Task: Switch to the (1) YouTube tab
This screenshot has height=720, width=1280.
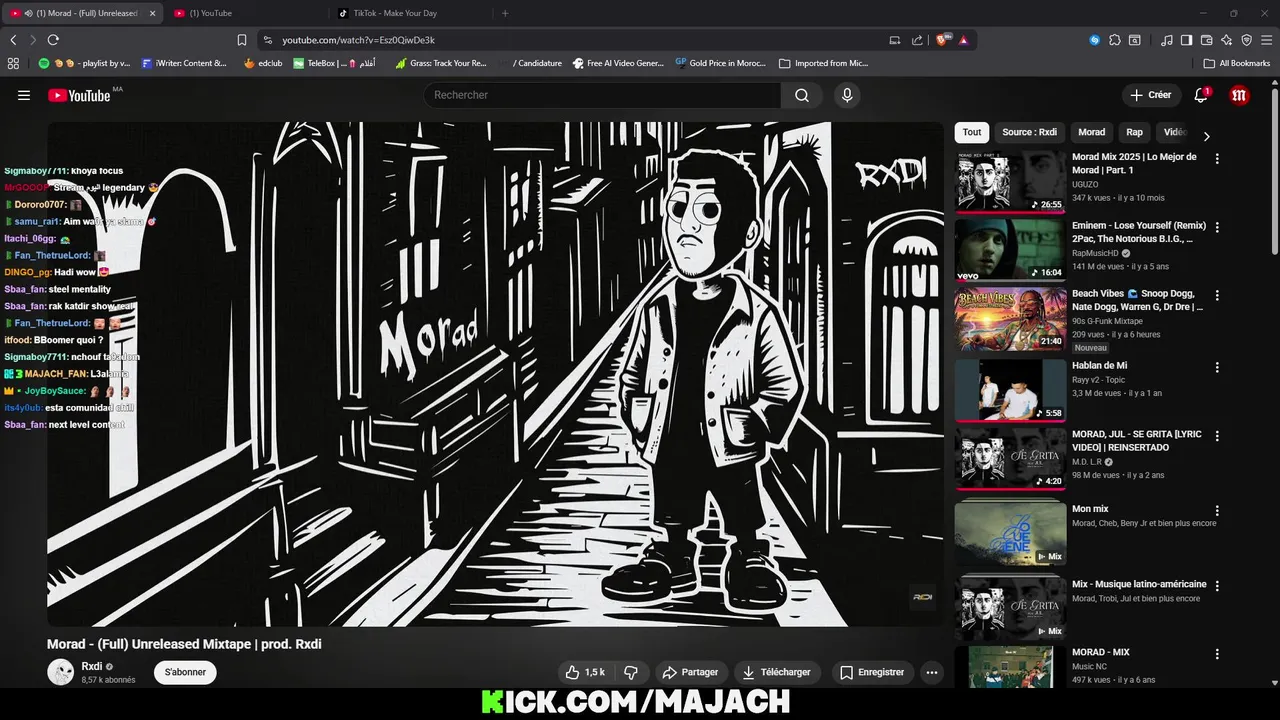Action: point(245,13)
